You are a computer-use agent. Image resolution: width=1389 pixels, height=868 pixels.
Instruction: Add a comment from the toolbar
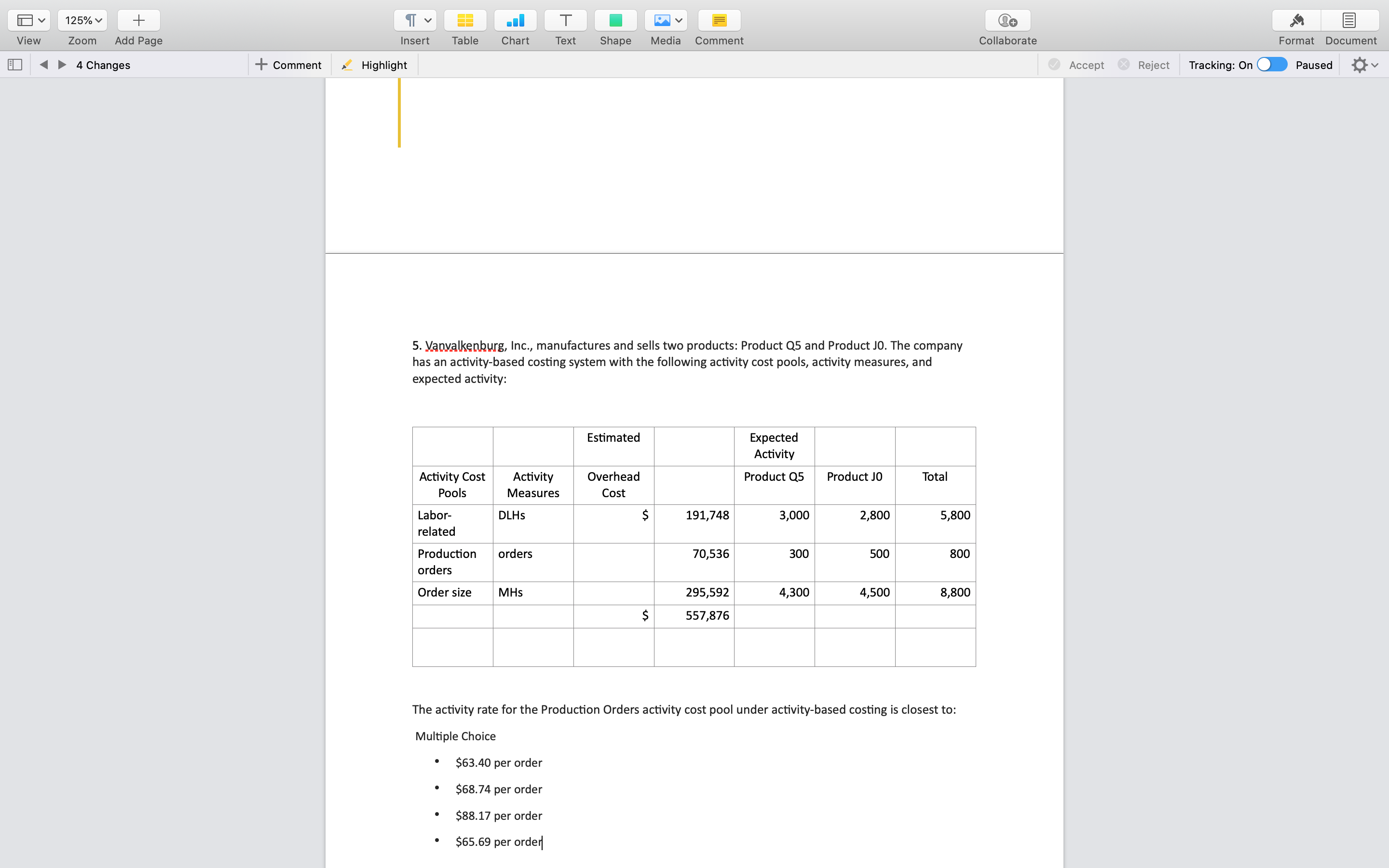coord(719,20)
